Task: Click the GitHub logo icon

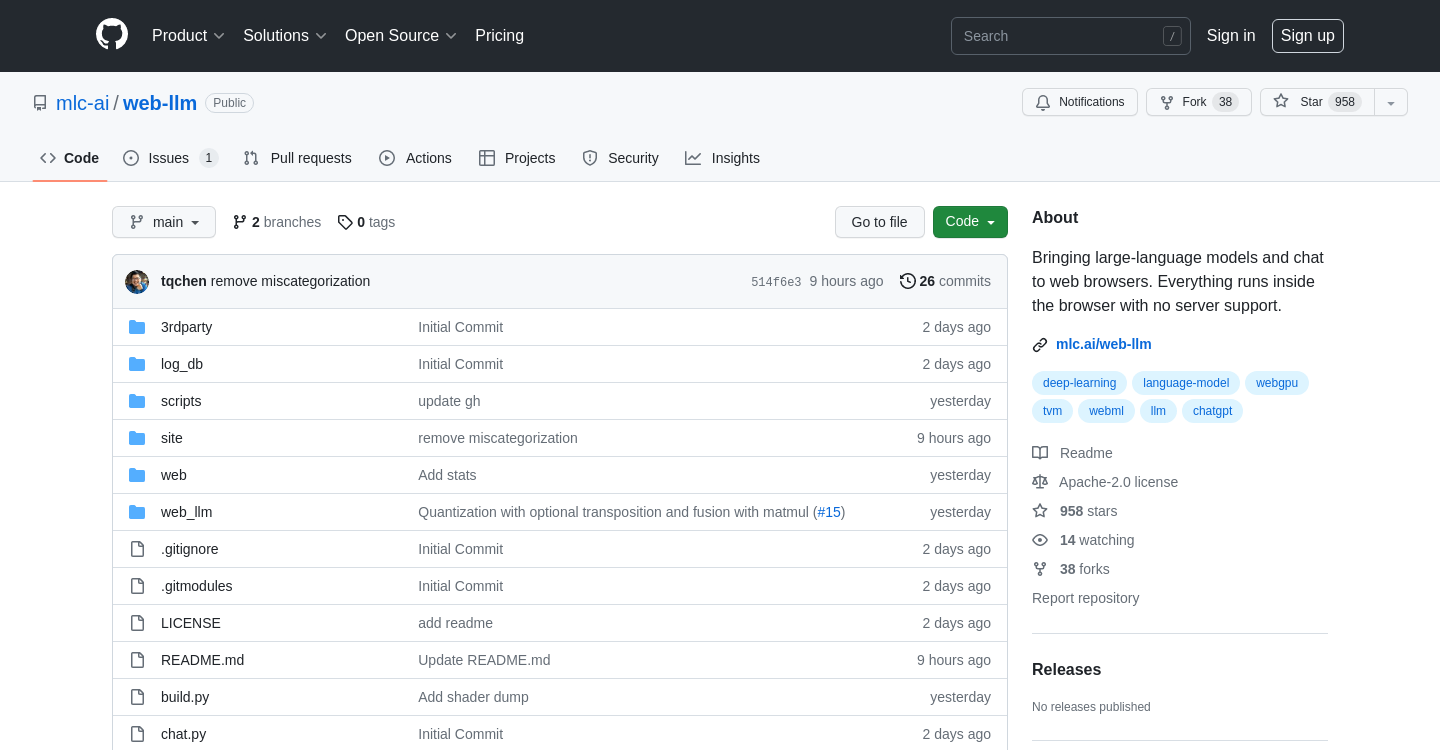Action: click(112, 35)
